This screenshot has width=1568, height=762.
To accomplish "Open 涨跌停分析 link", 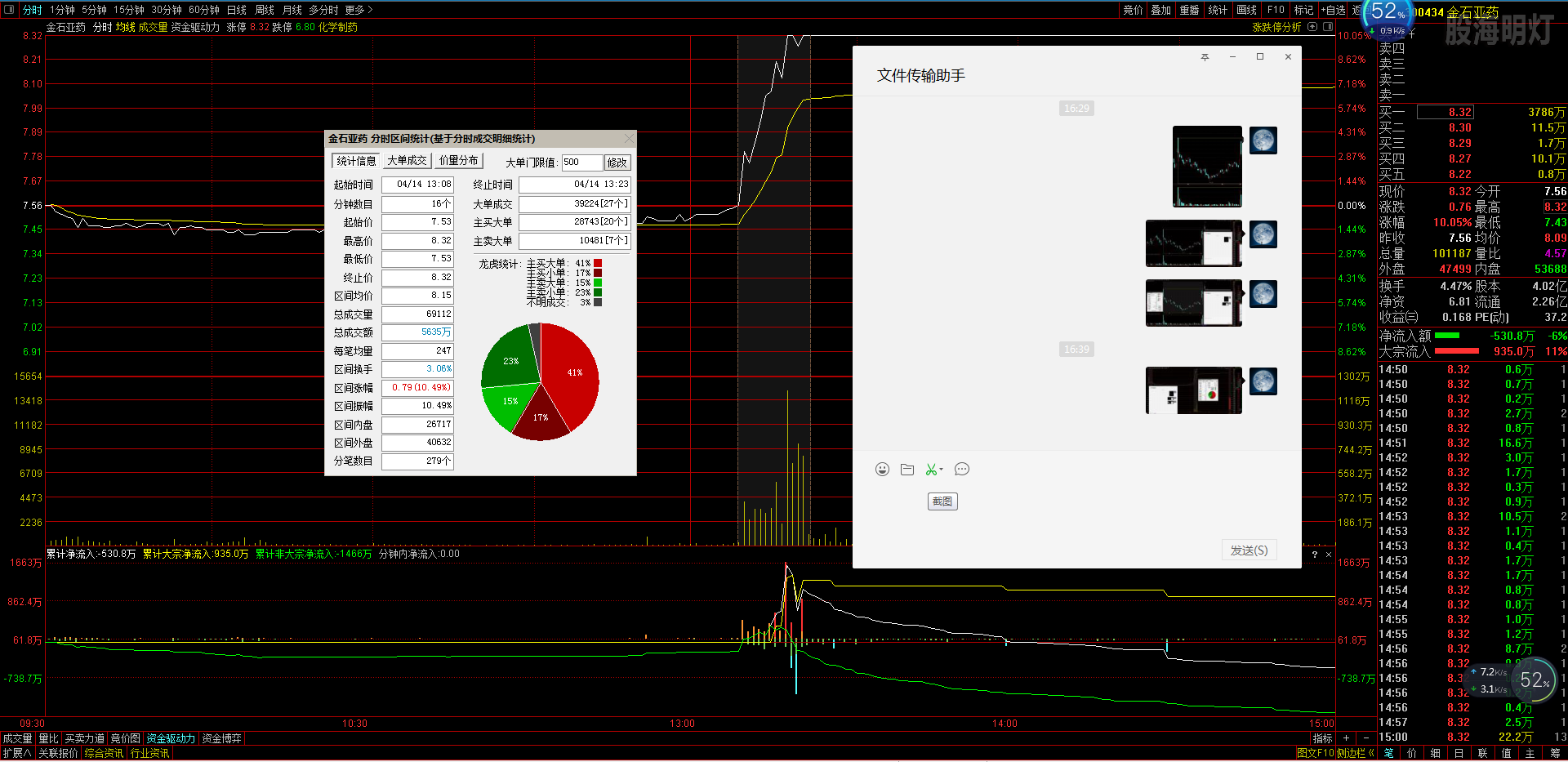I will 1276,27.
